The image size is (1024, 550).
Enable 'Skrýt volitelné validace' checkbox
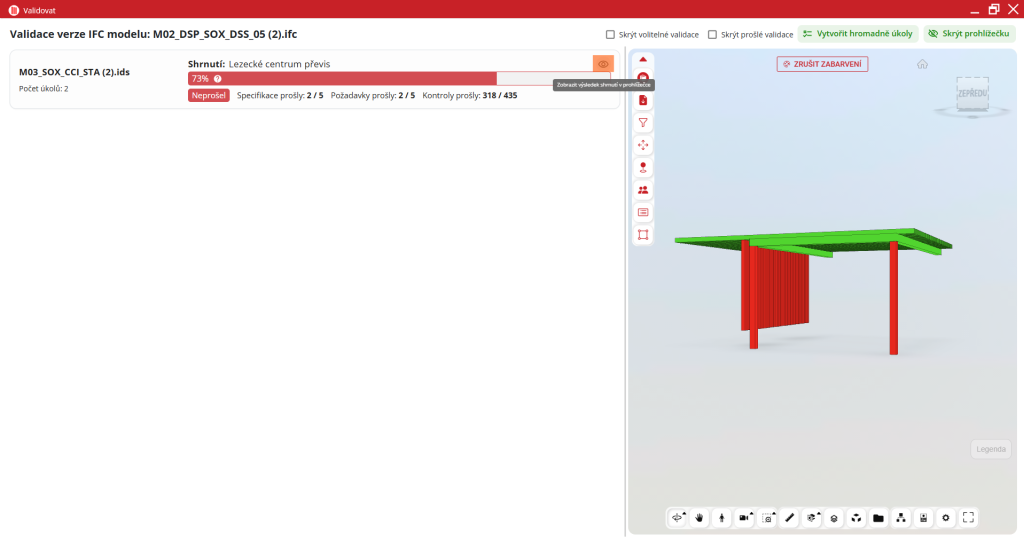610,34
